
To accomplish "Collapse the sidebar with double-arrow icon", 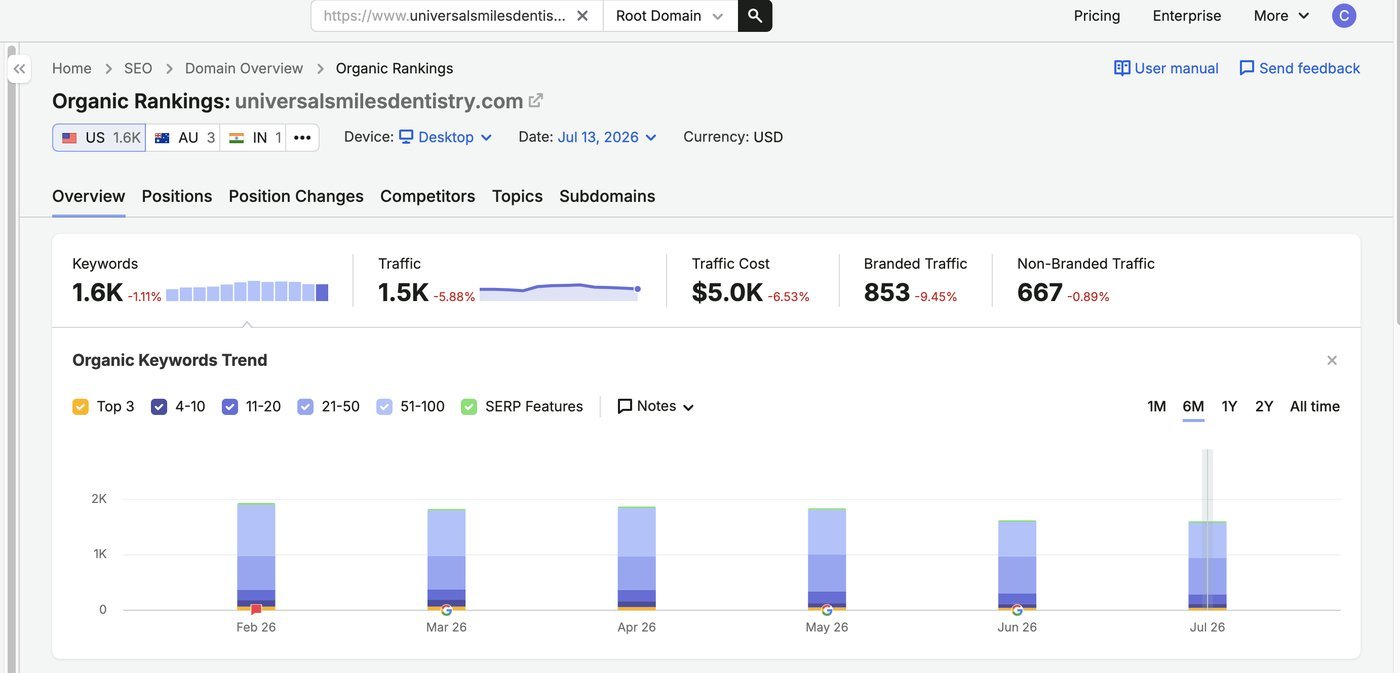I will click(19, 69).
